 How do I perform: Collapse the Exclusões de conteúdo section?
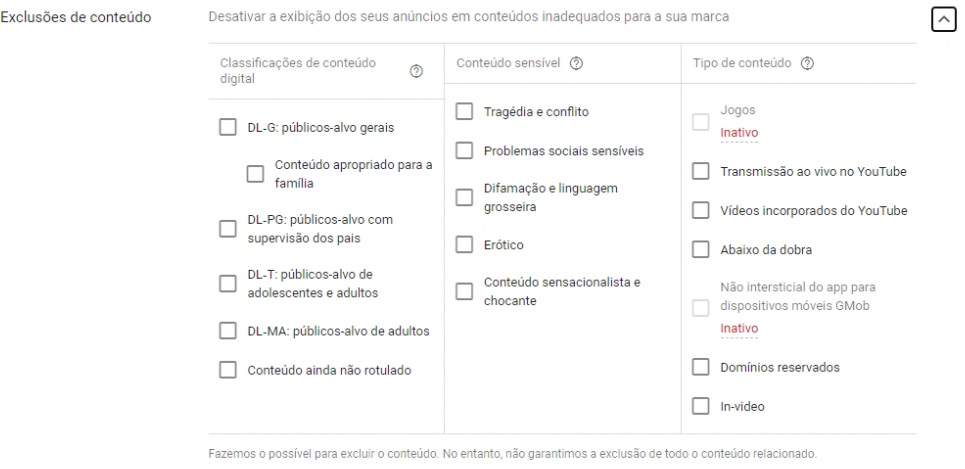click(943, 19)
